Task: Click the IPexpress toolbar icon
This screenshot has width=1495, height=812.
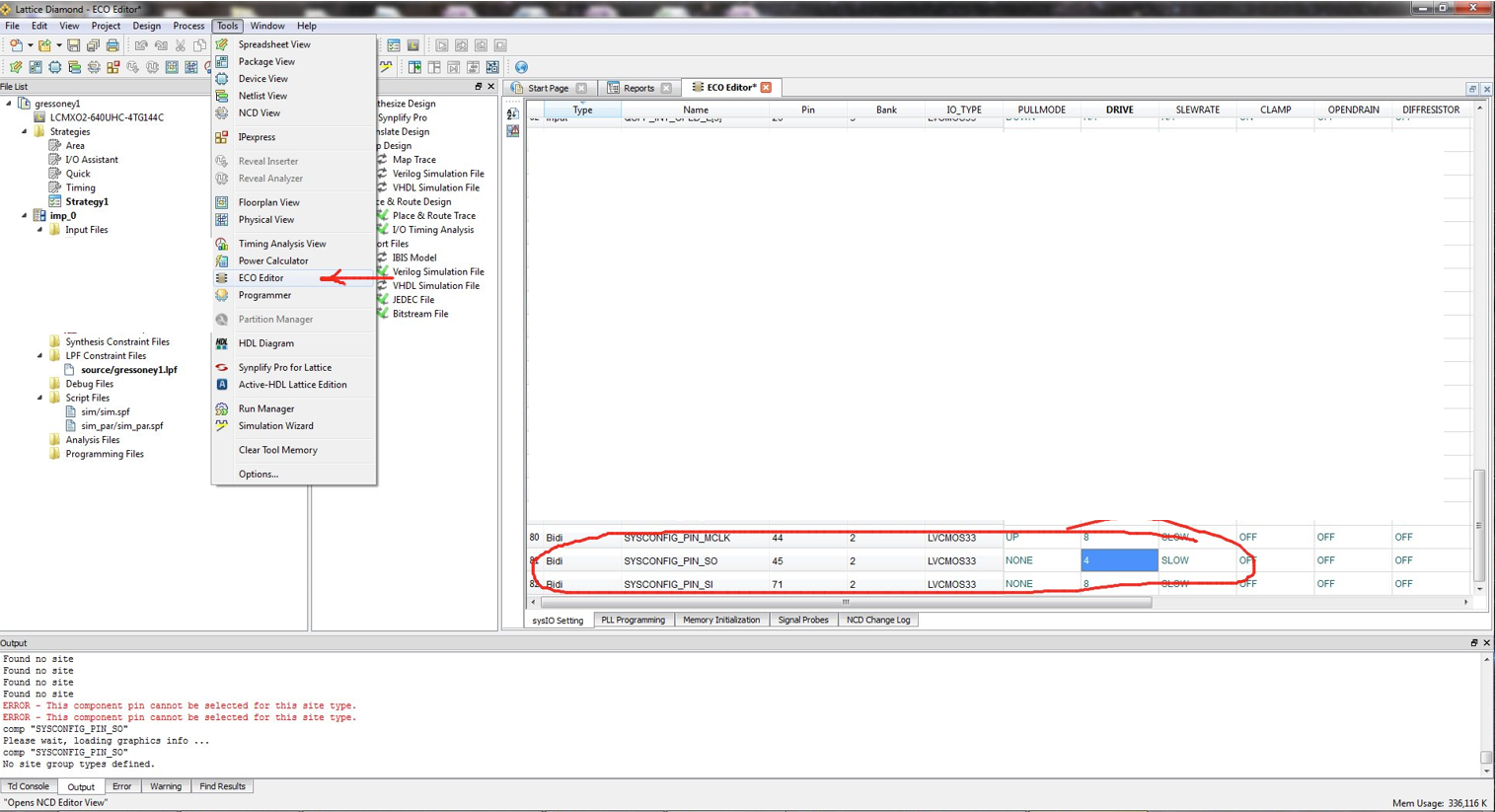Action: [x=113, y=67]
